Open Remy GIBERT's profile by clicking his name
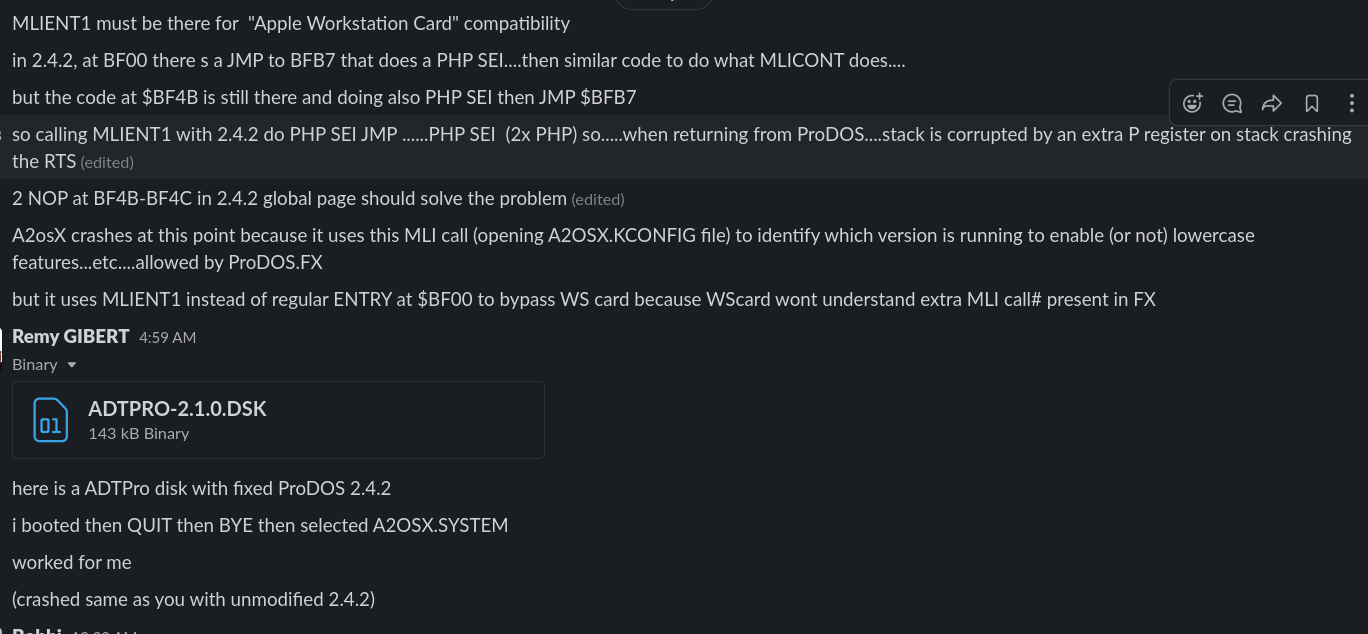This screenshot has height=634, width=1368. click(x=70, y=336)
